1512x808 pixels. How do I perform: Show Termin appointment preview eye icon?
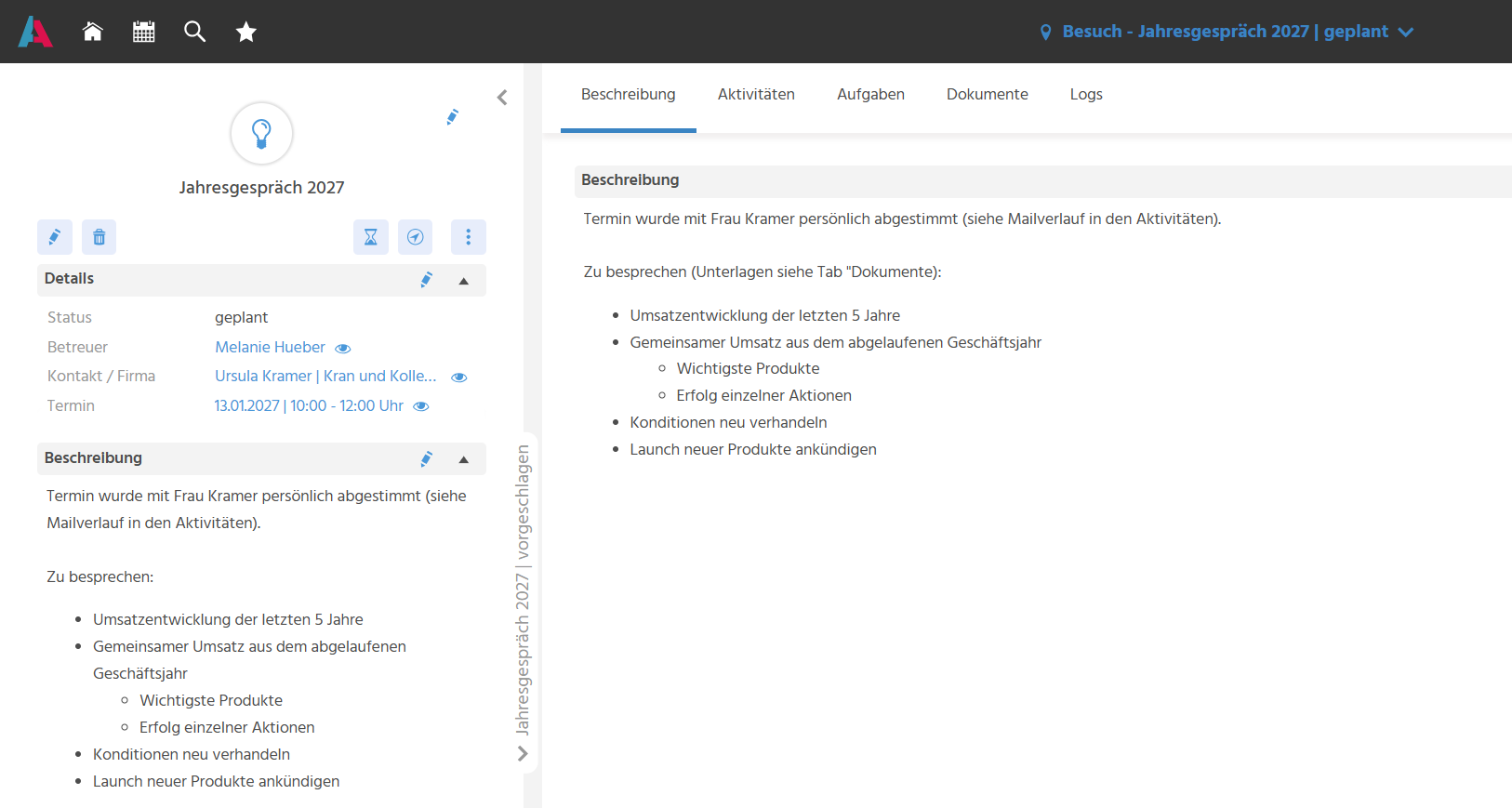point(420,406)
